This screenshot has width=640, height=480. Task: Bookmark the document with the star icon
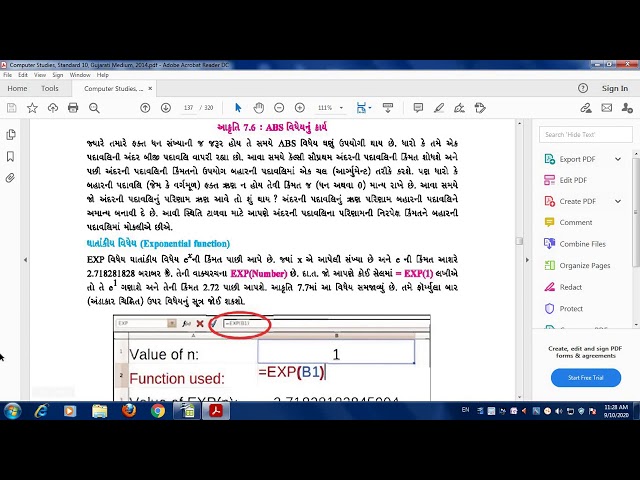[x=32, y=108]
